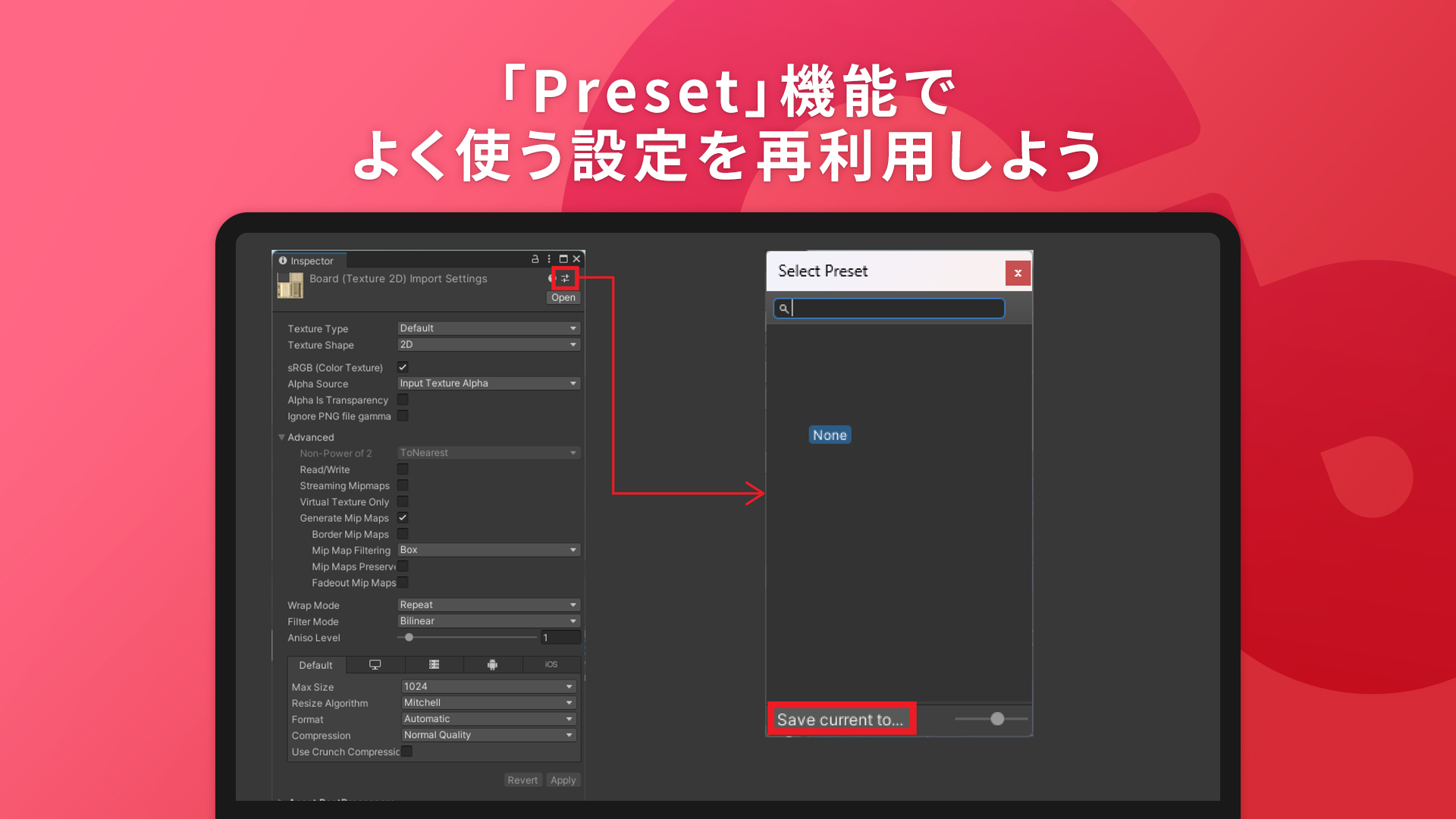
Task: Switch to the iOS platform tab
Action: (x=551, y=664)
